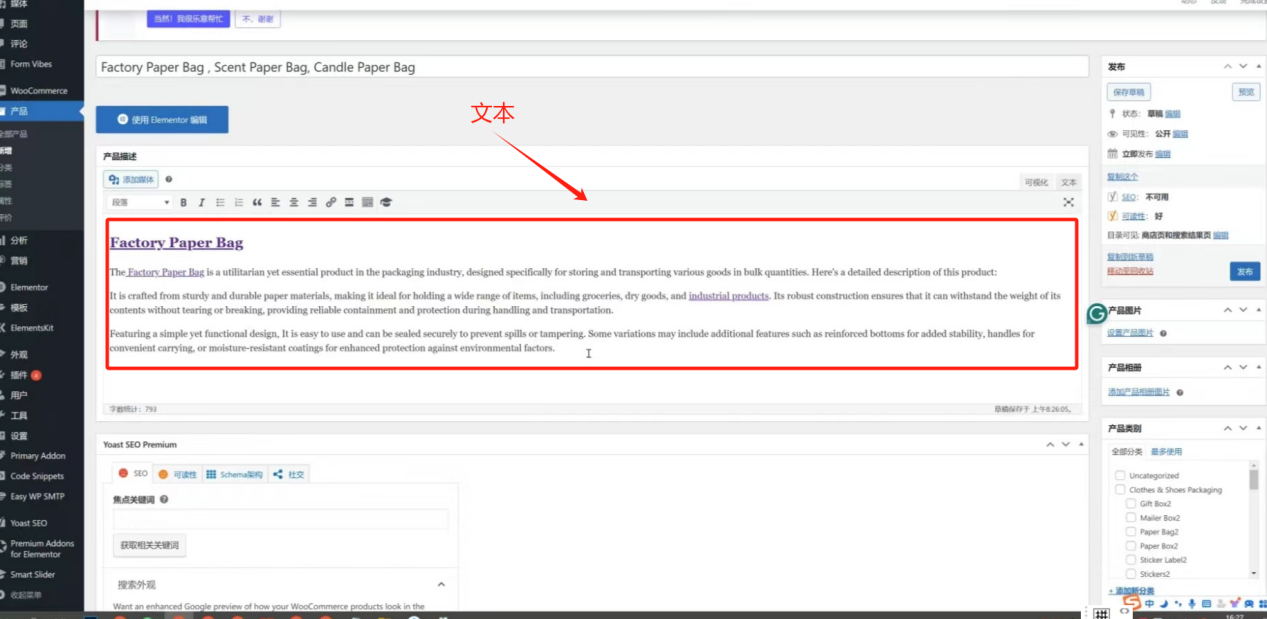Image resolution: width=1267 pixels, height=619 pixels.
Task: Click the 预览 button
Action: pos(1245,92)
